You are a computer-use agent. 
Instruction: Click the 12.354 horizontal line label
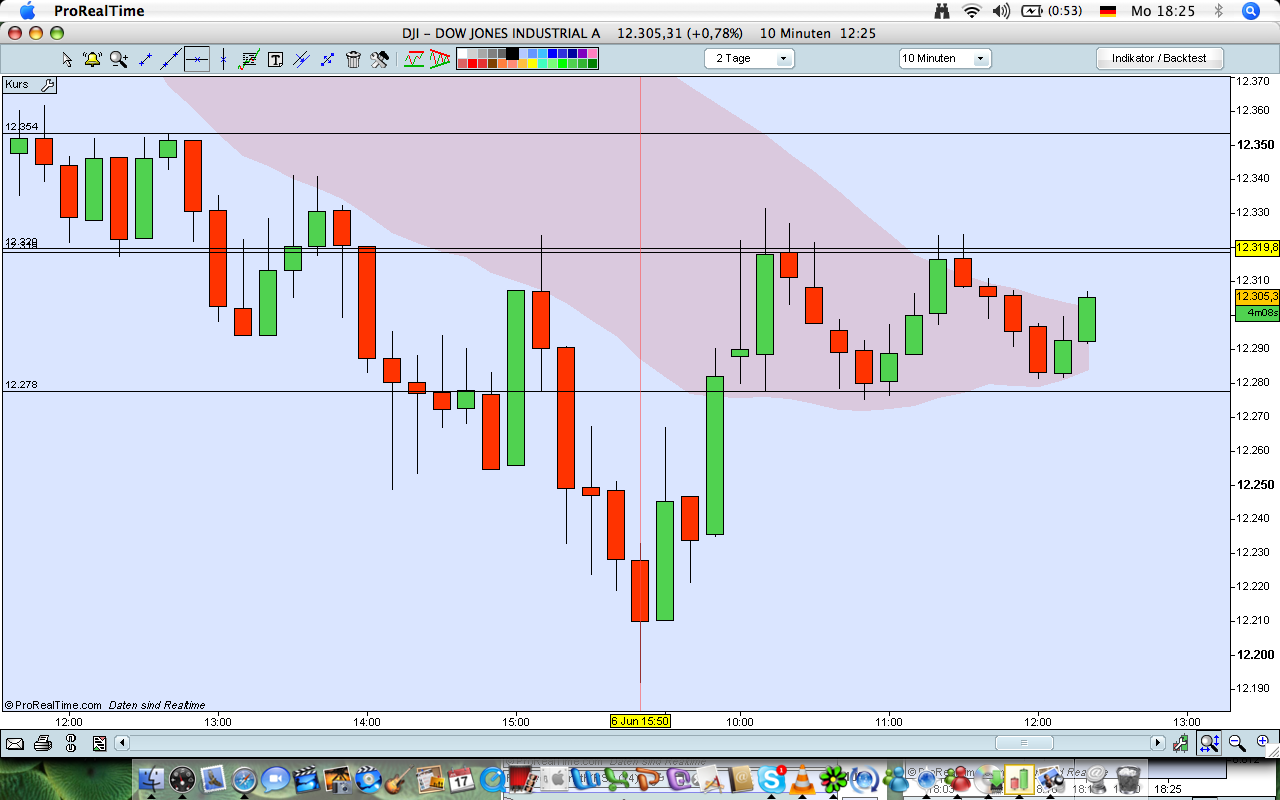click(x=22, y=127)
